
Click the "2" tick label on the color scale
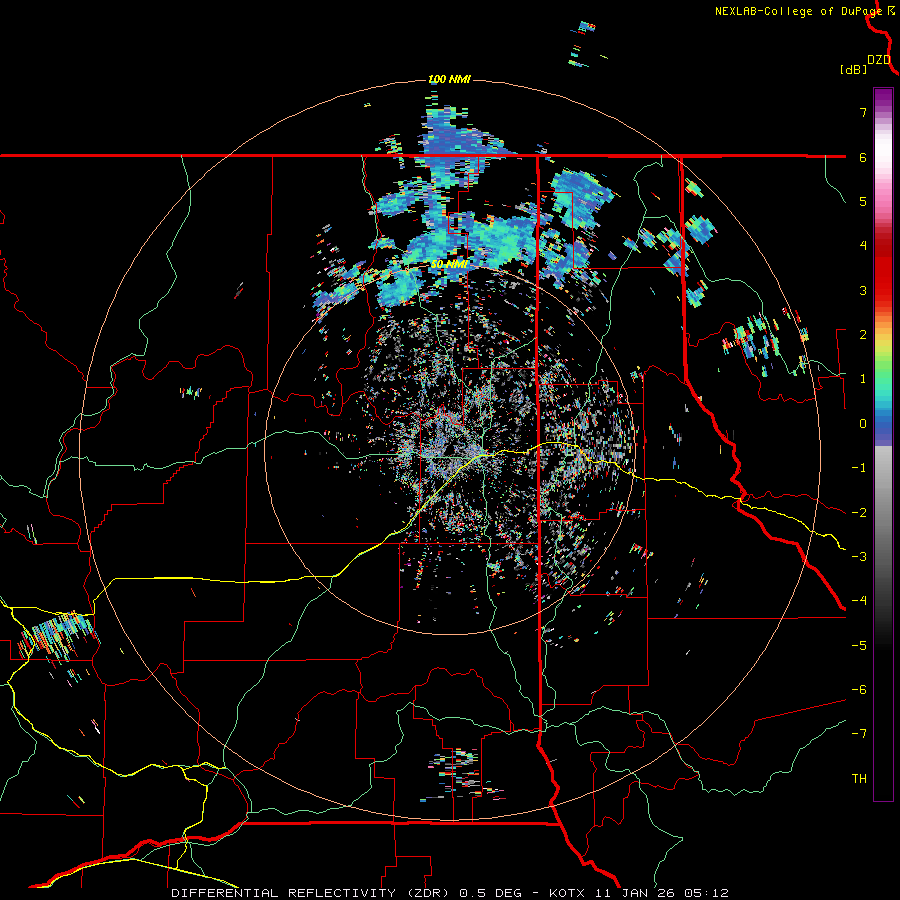tap(863, 335)
